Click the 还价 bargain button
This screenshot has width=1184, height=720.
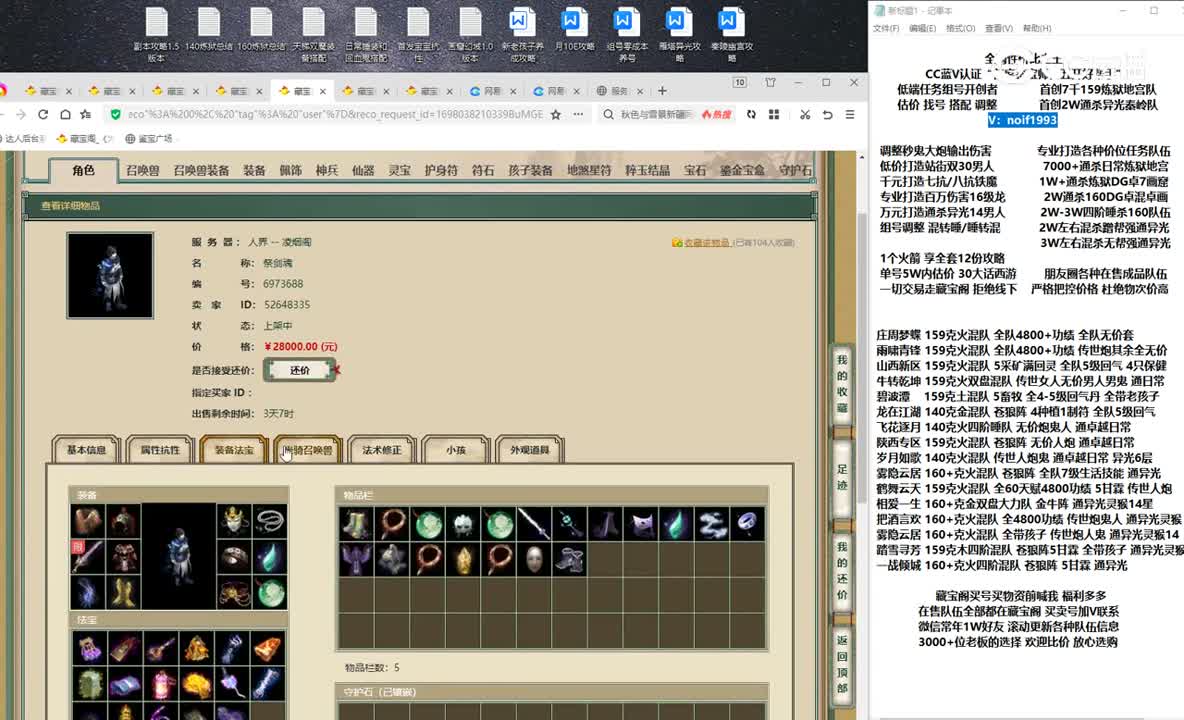[x=300, y=371]
